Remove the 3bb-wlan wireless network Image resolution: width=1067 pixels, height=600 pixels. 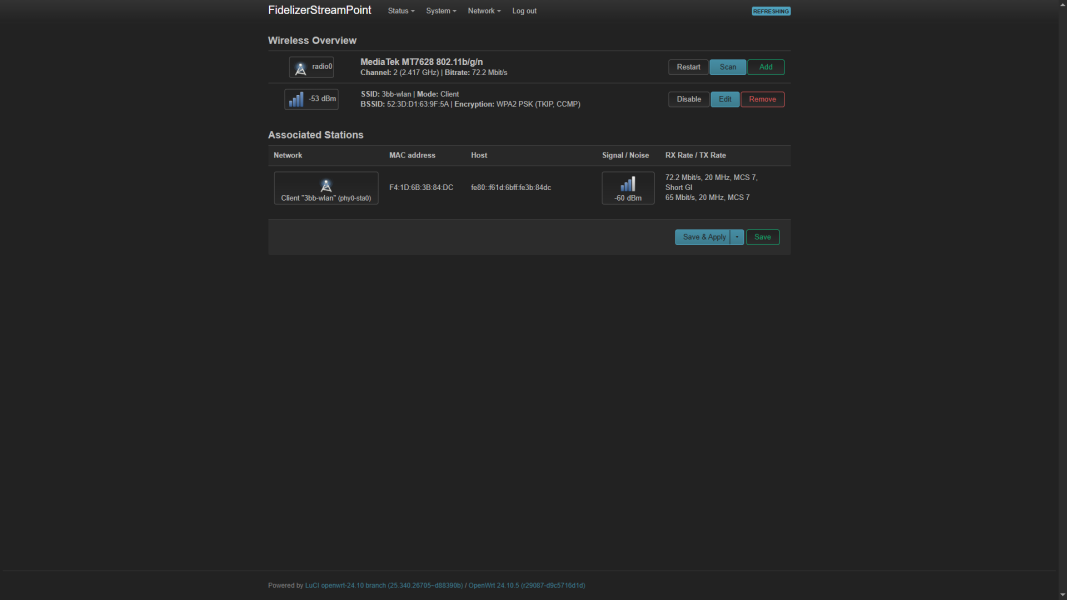click(762, 99)
